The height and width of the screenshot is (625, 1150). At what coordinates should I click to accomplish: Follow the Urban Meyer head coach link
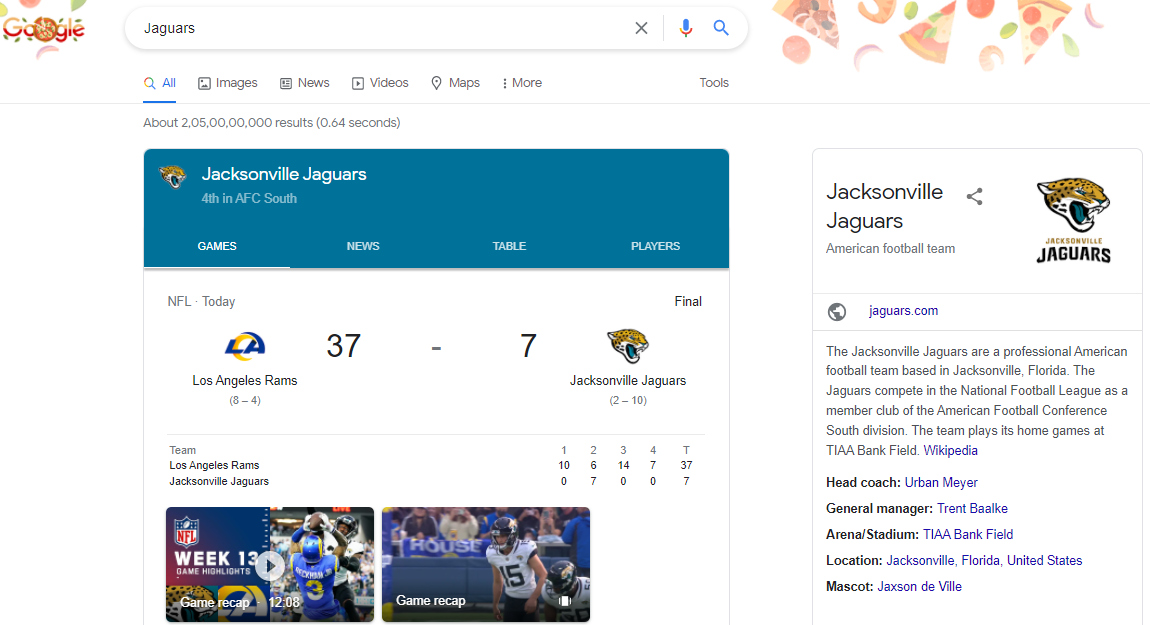click(x=941, y=483)
